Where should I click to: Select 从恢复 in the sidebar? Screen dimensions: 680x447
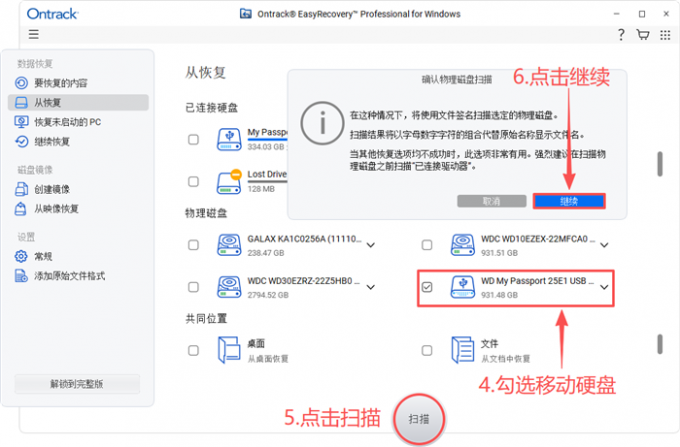78,102
